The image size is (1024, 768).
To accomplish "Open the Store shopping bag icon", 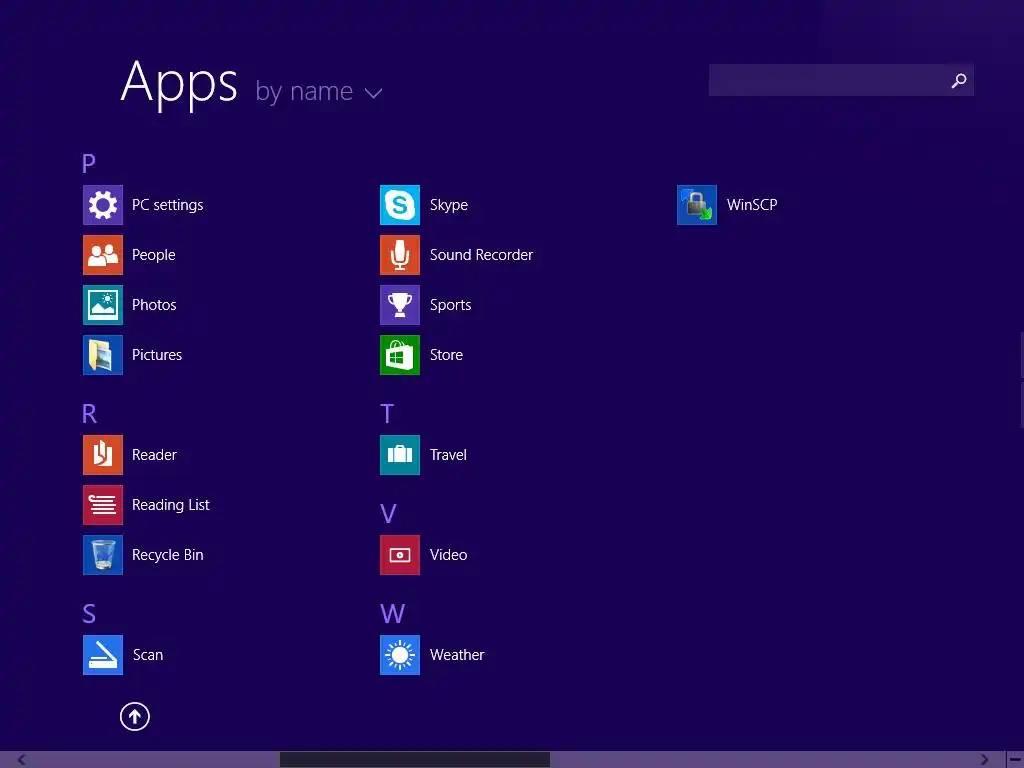I will click(x=400, y=355).
